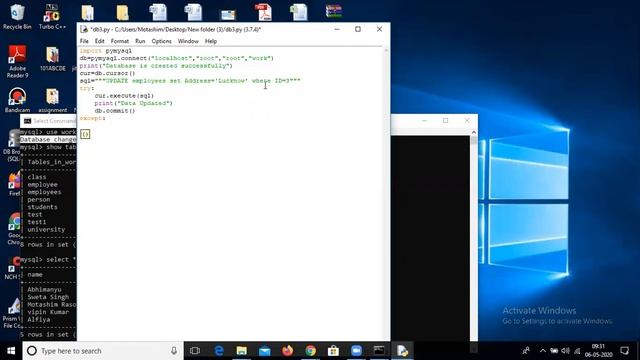Click 'class' row in Command Prompt

coord(37,177)
